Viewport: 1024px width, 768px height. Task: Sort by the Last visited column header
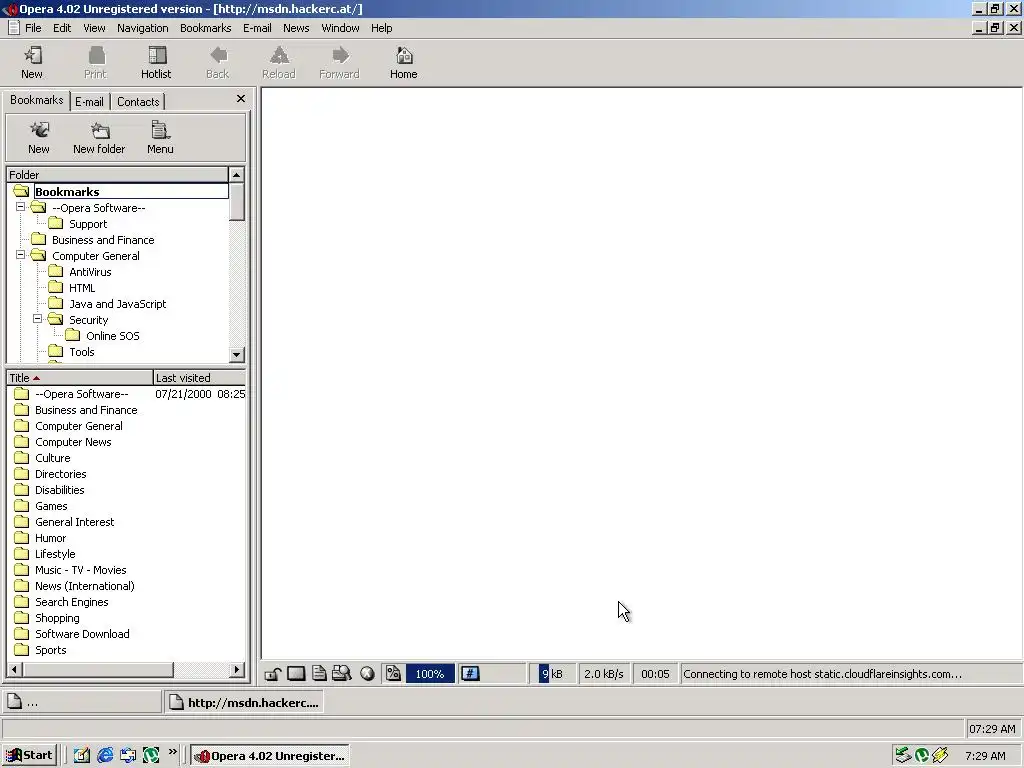[x=199, y=378]
